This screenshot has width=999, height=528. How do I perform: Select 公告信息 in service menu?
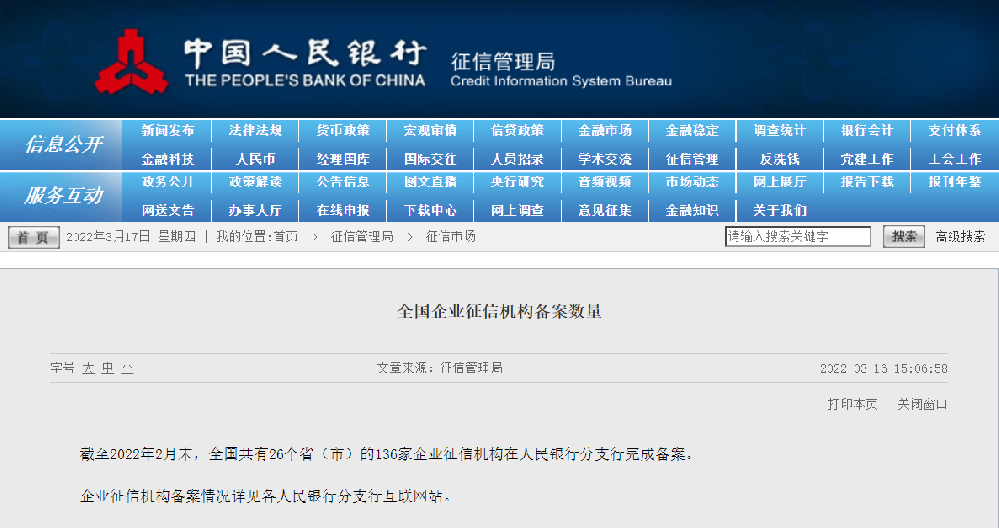(x=343, y=182)
